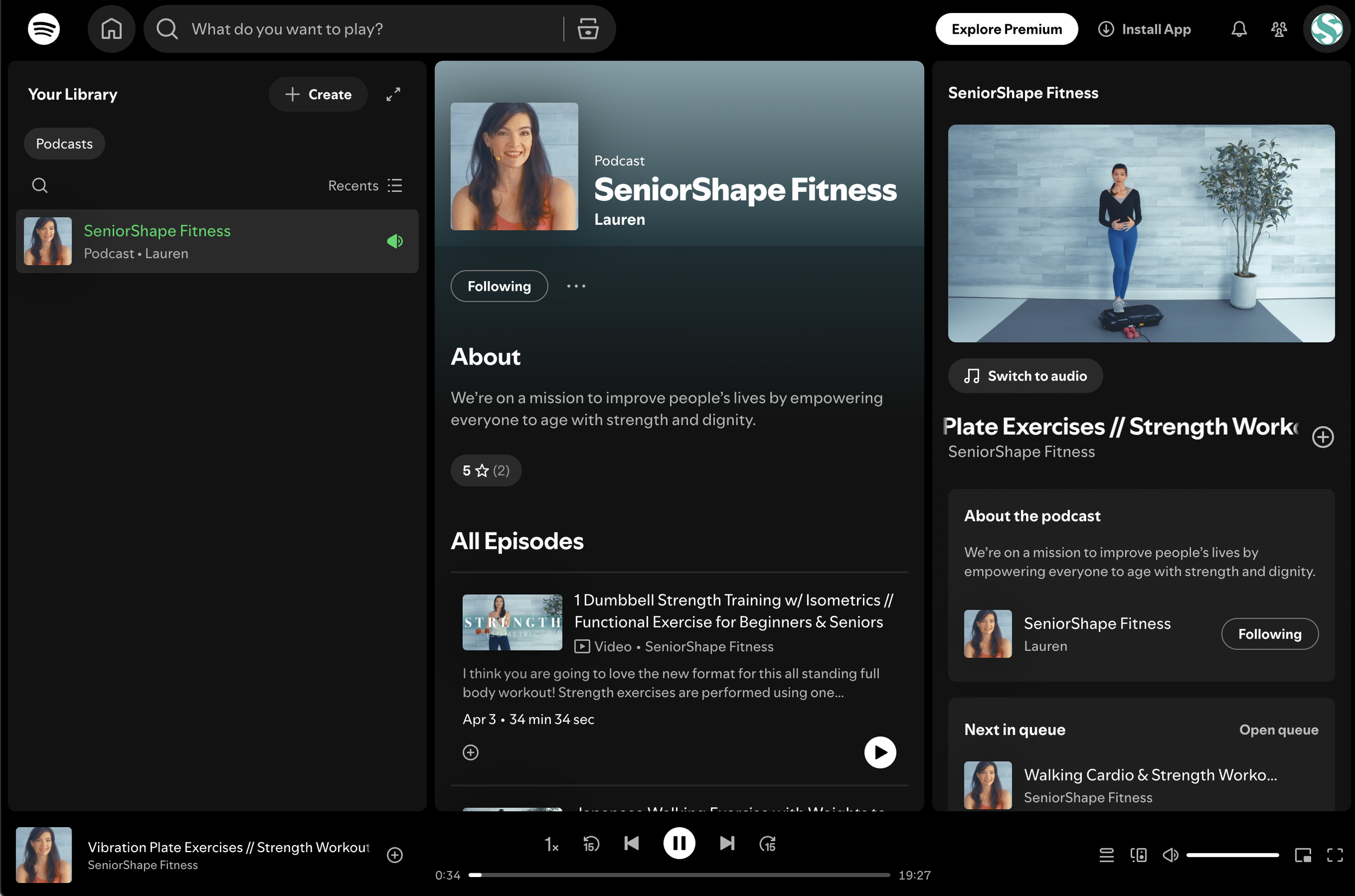The image size is (1355, 896).
Task: Go to Home via the house icon
Action: coord(112,29)
